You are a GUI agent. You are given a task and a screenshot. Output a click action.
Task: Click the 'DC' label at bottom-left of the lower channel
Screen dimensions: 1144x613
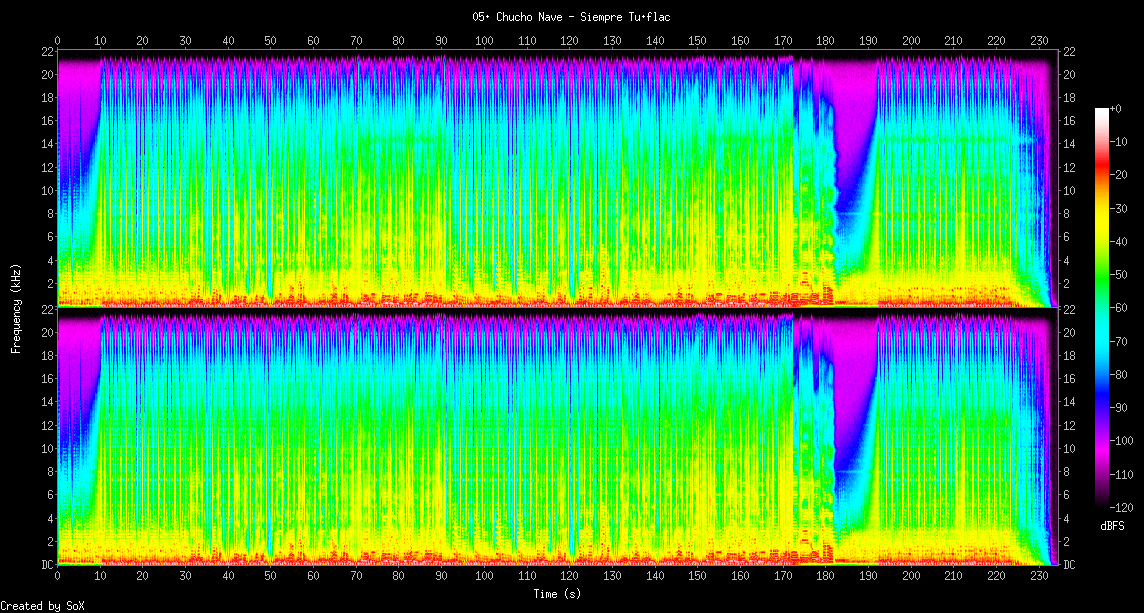(x=46, y=564)
